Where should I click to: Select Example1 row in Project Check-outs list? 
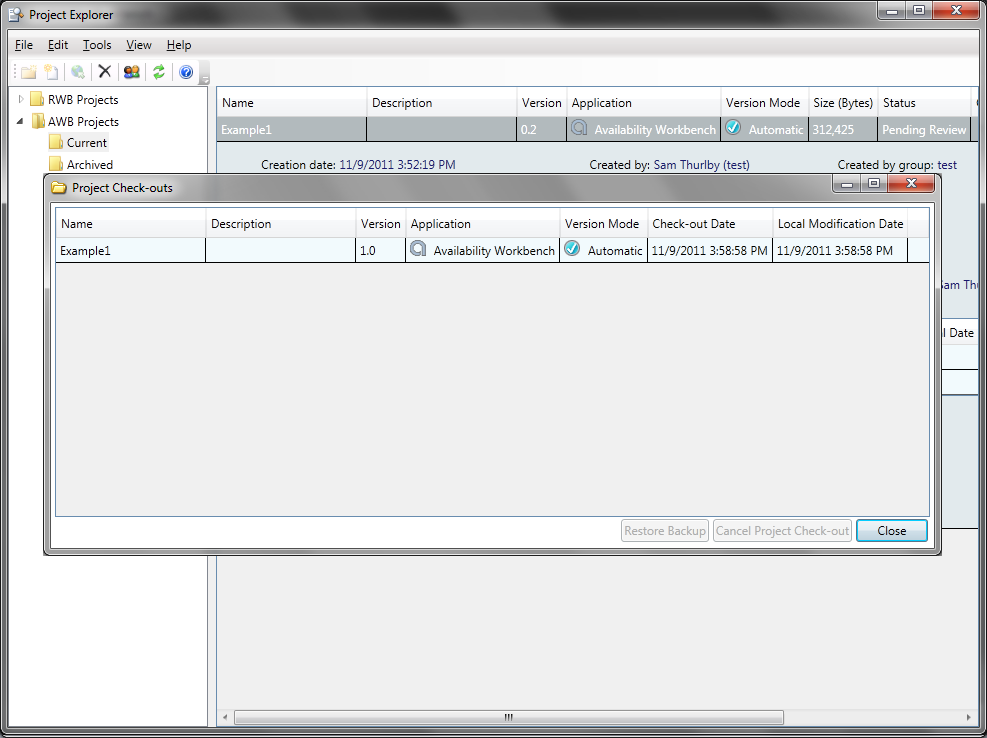130,251
